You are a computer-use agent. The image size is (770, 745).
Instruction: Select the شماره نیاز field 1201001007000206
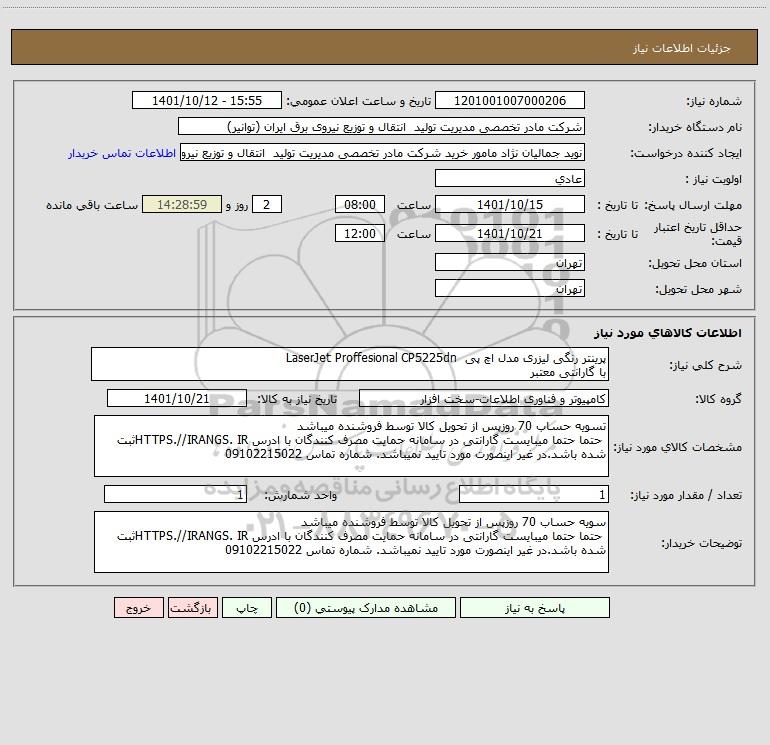tap(510, 101)
